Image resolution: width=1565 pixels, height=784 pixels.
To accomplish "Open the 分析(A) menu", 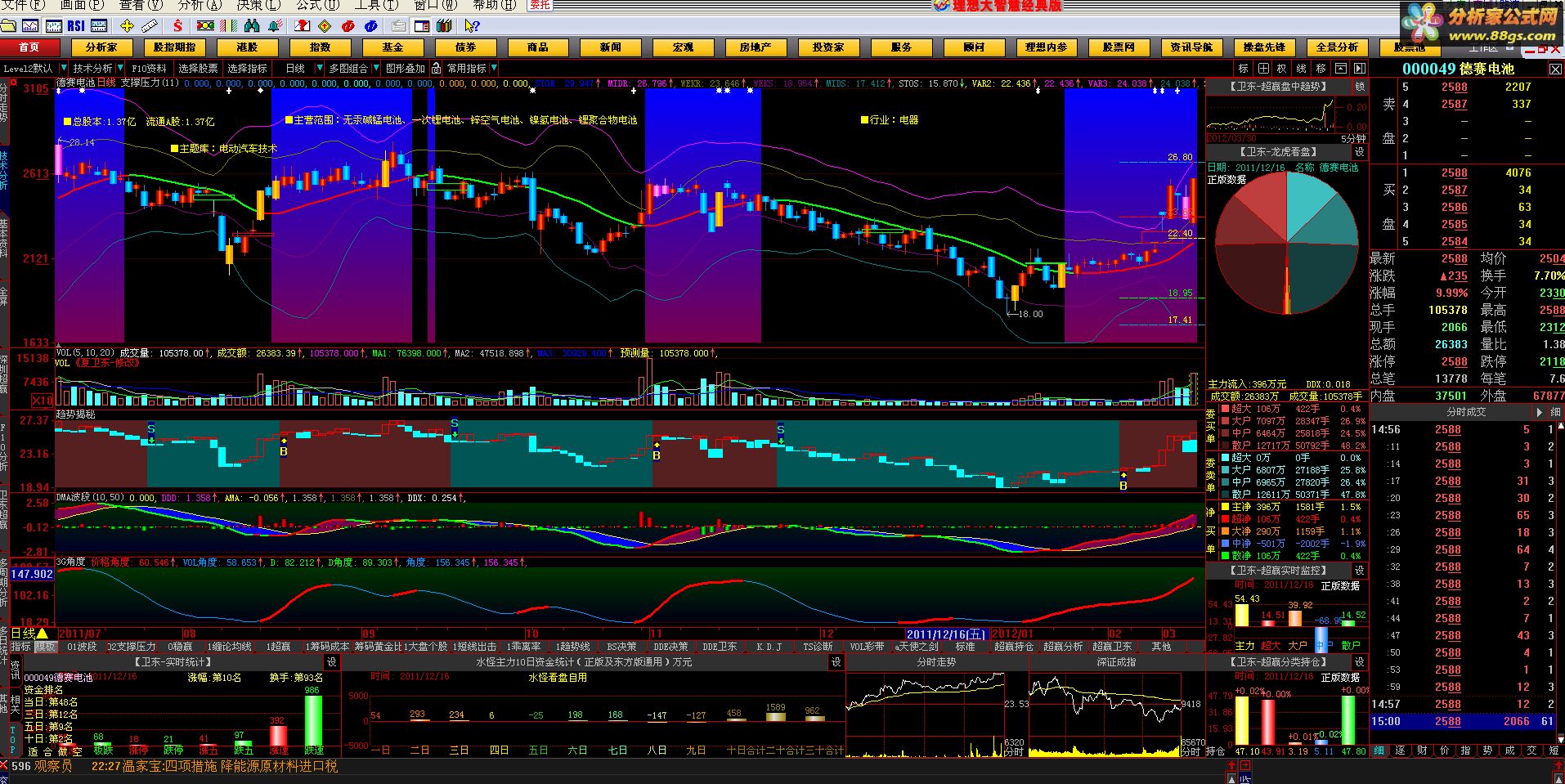I will [x=200, y=5].
